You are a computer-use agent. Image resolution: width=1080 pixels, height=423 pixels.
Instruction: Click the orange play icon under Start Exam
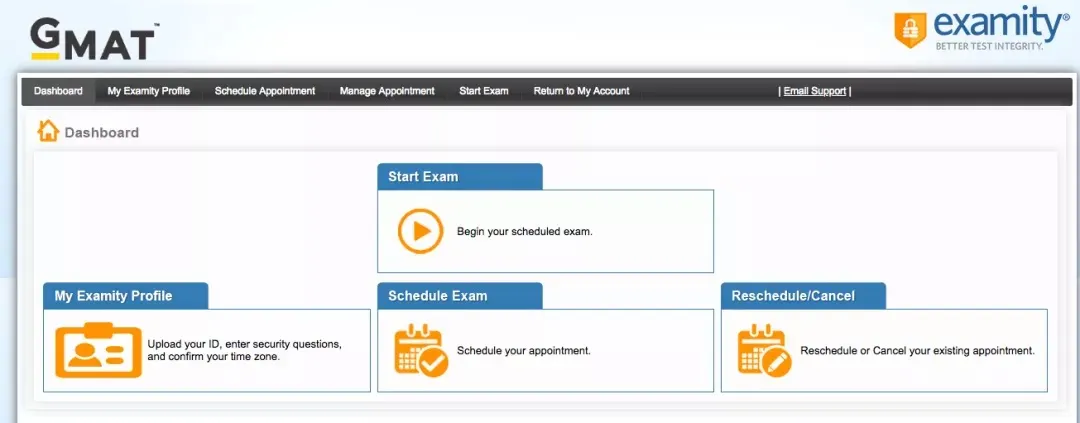click(x=420, y=231)
